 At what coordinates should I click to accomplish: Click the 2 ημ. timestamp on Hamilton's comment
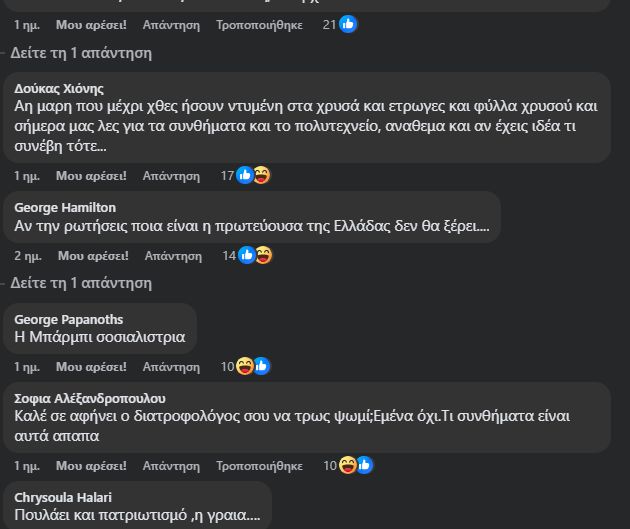pyautogui.click(x=28, y=255)
